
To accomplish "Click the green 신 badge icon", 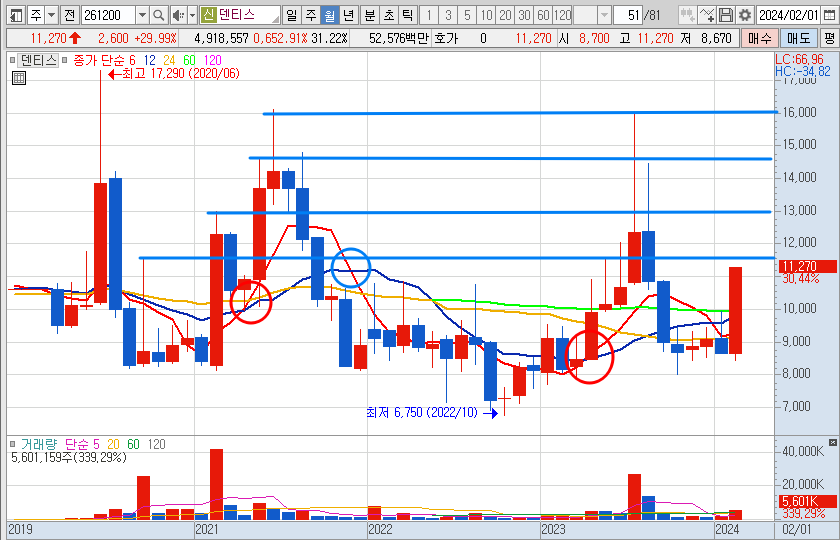I will pyautogui.click(x=209, y=15).
